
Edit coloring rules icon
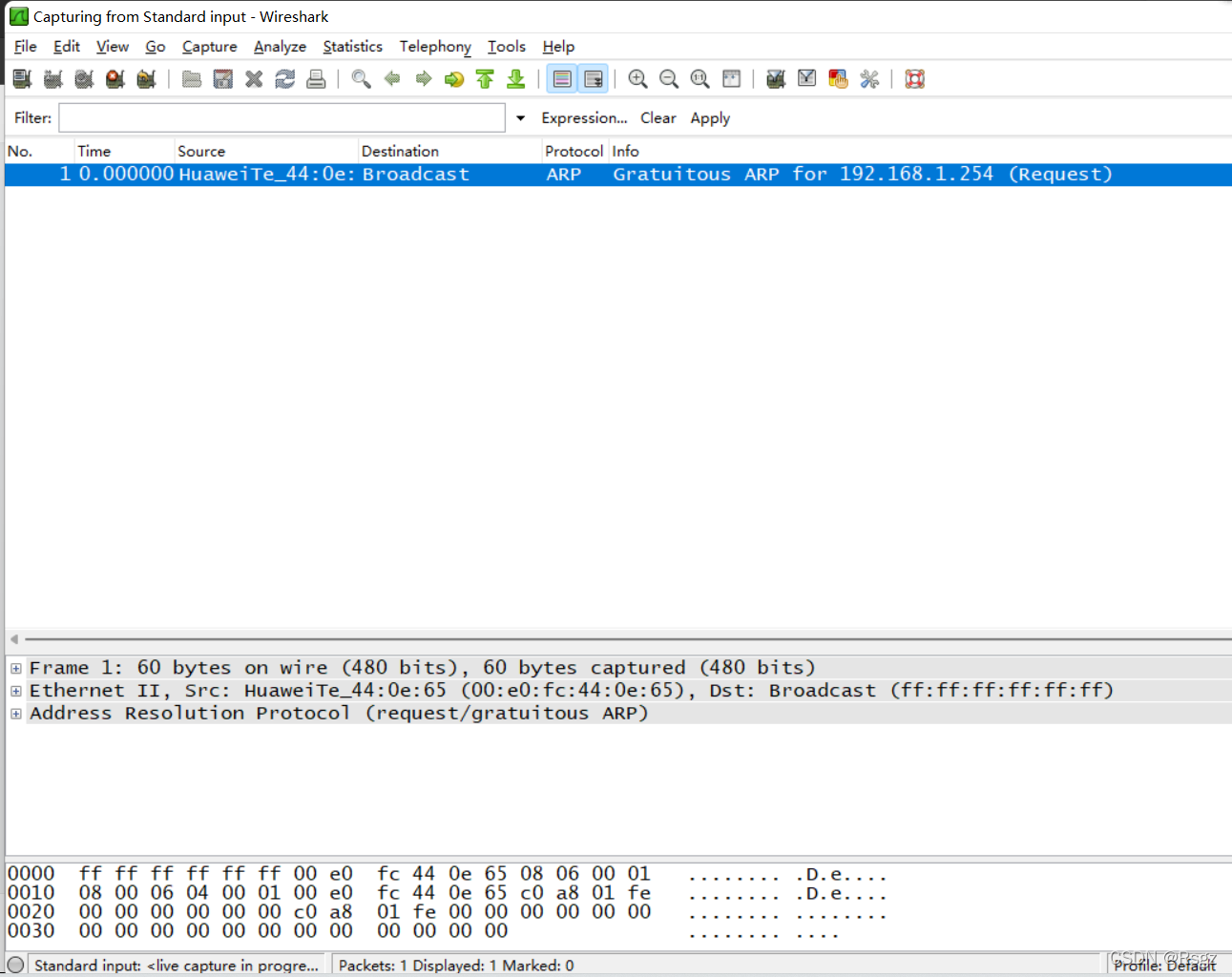pyautogui.click(x=838, y=79)
